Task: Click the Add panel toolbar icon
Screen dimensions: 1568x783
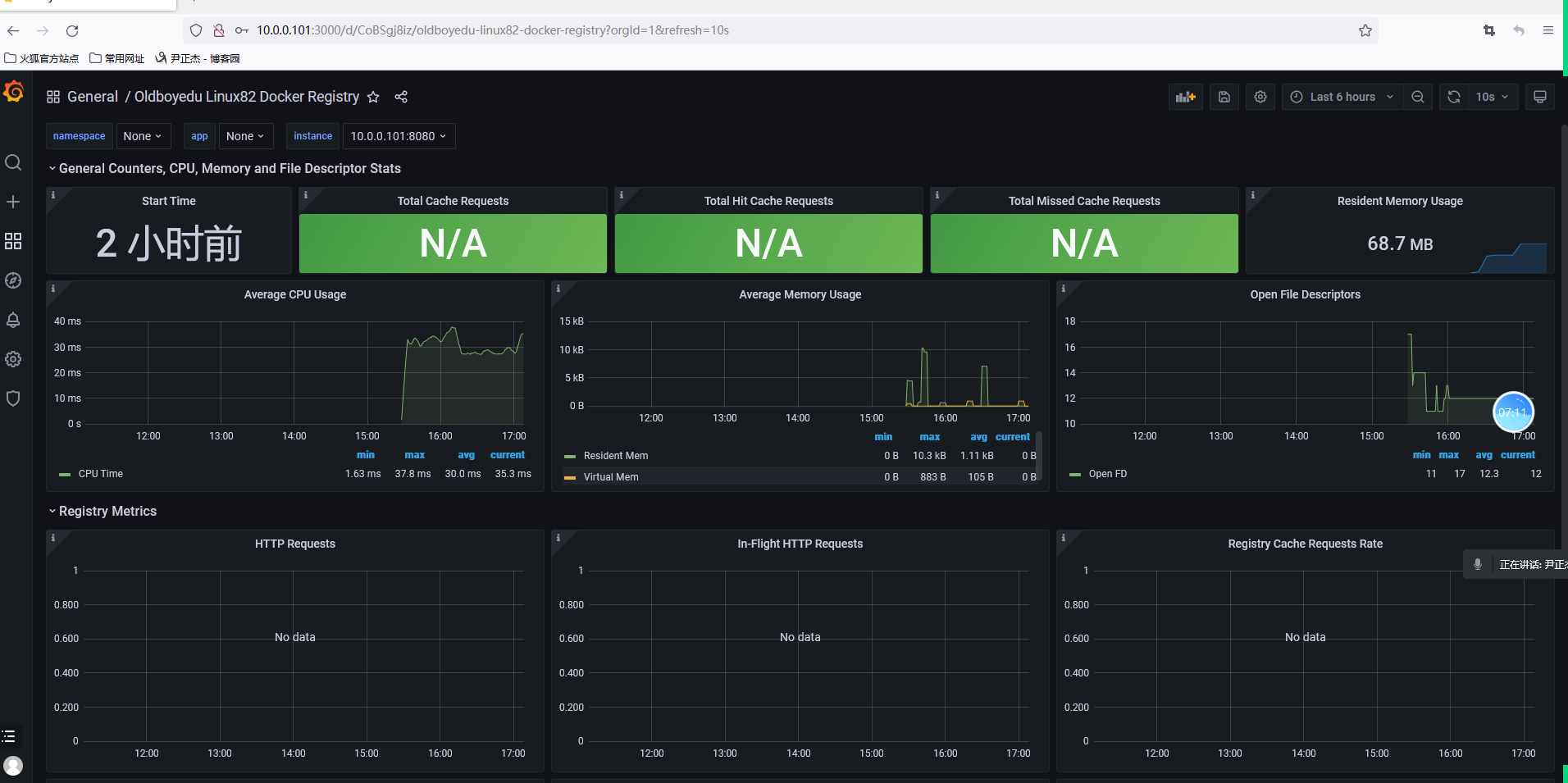Action: click(x=1185, y=97)
